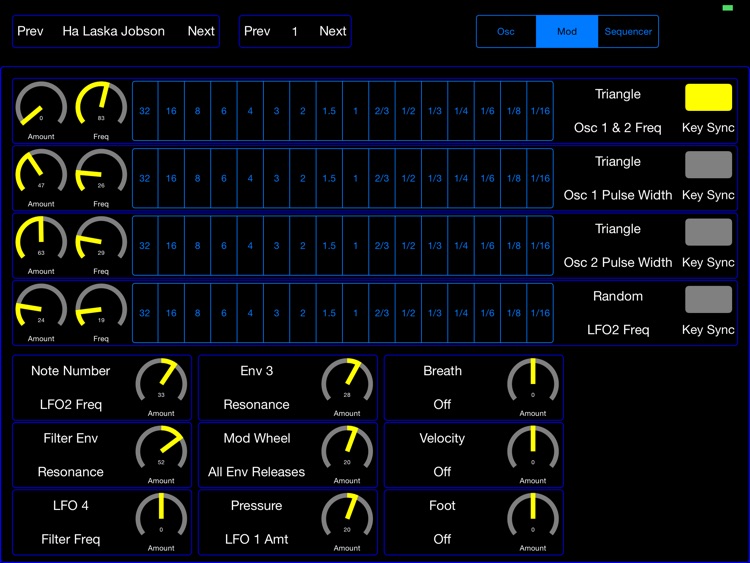The height and width of the screenshot is (563, 750).
Task: Click the LFO 1 Amount knob
Action: click(x=41, y=105)
